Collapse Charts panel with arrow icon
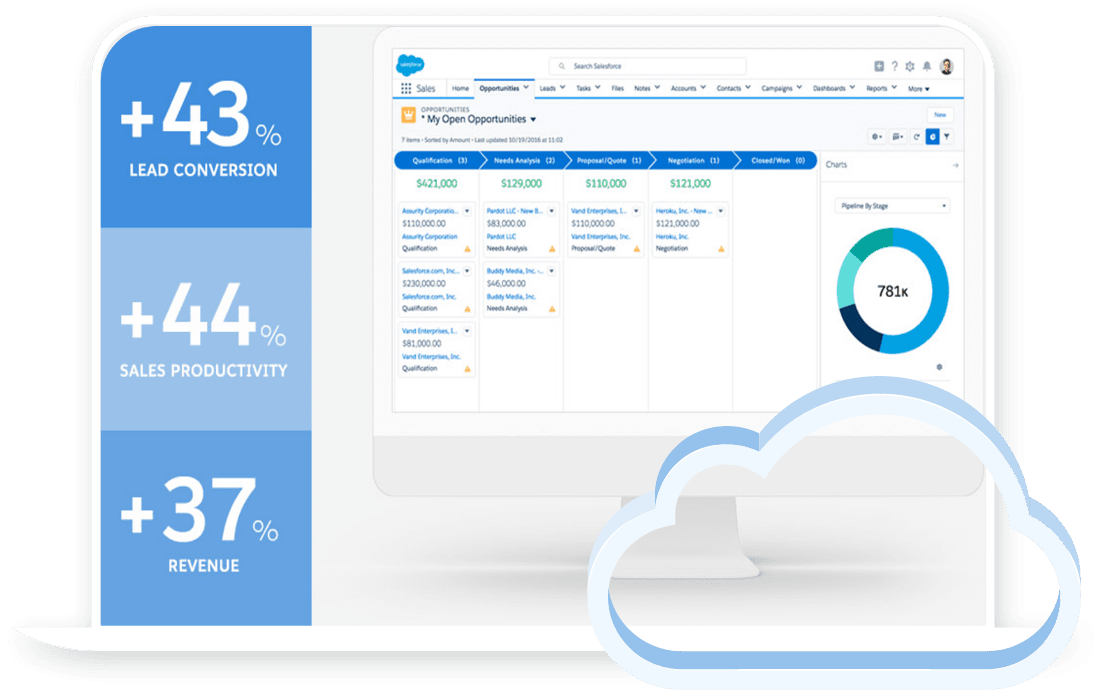 tap(955, 166)
